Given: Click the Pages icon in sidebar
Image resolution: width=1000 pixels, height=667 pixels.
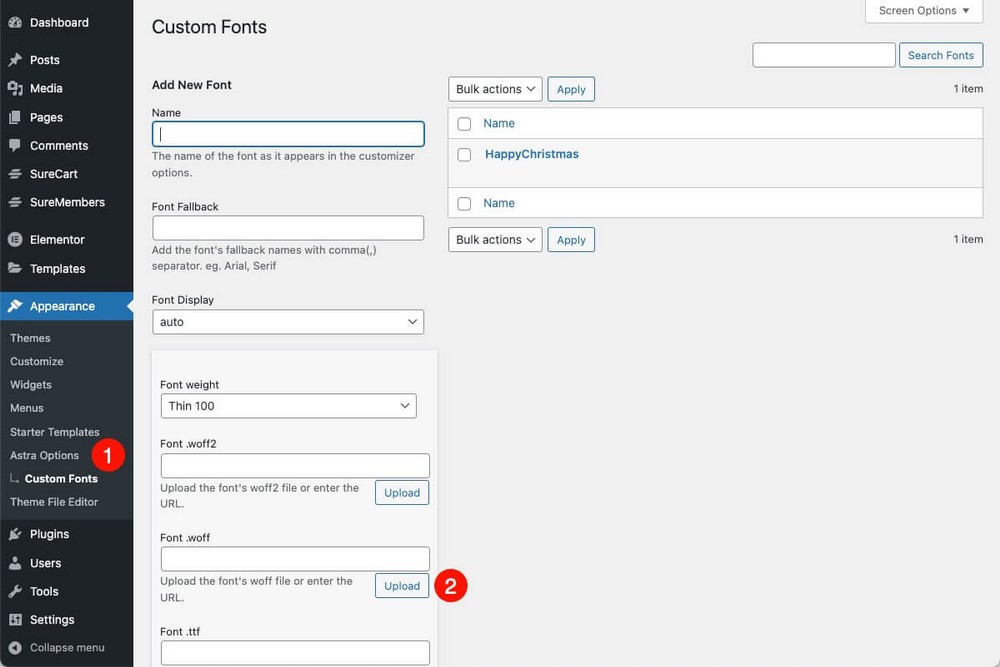Looking at the screenshot, I should click(x=15, y=117).
